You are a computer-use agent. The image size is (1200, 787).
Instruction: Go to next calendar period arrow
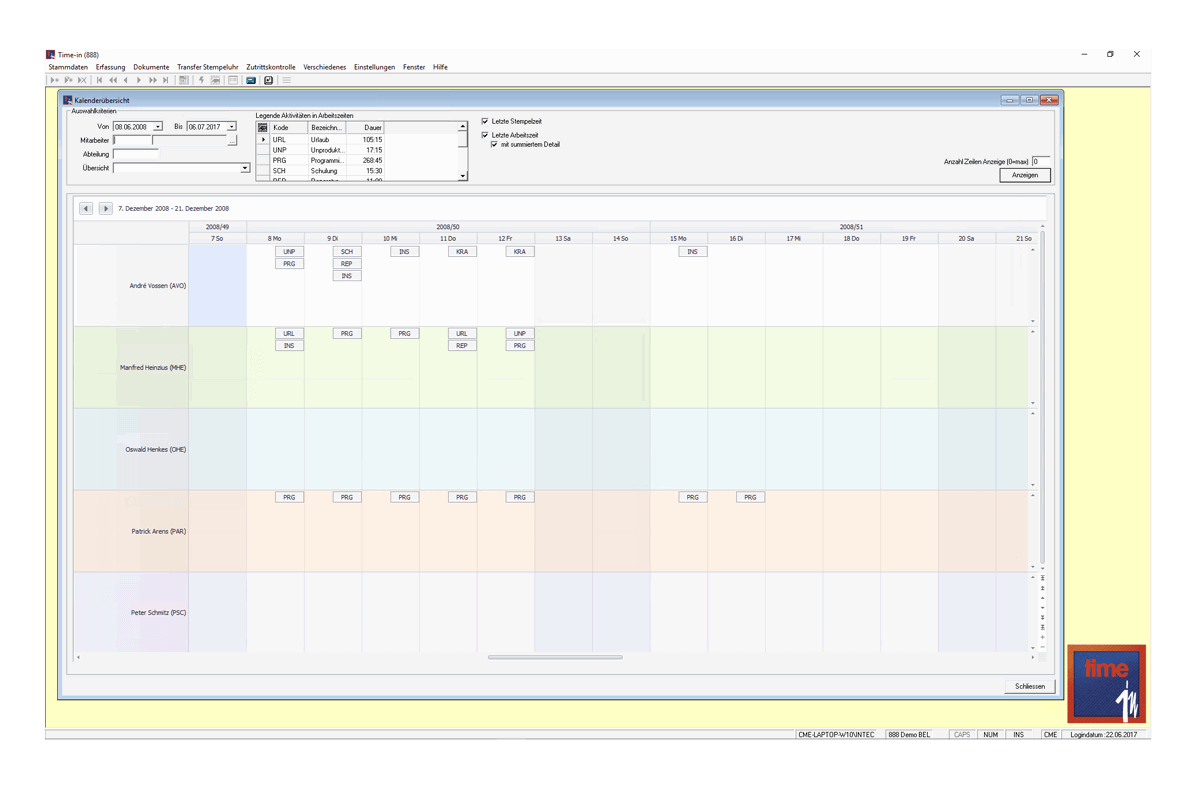point(105,208)
